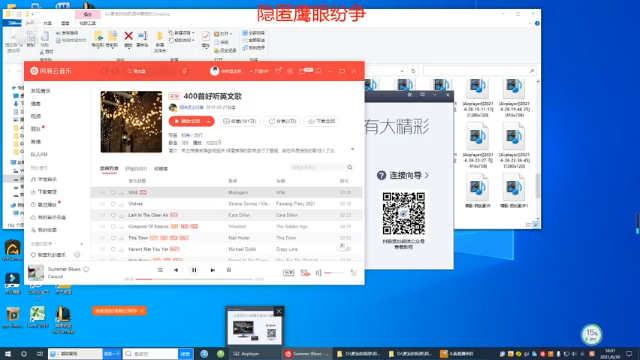Screen dimensions: 640x360
Task: Open NetEase Cloud Music settings gear
Action: click(290, 71)
